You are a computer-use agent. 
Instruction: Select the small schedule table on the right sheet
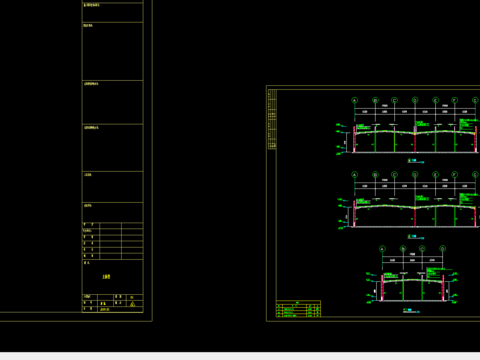coord(299,309)
